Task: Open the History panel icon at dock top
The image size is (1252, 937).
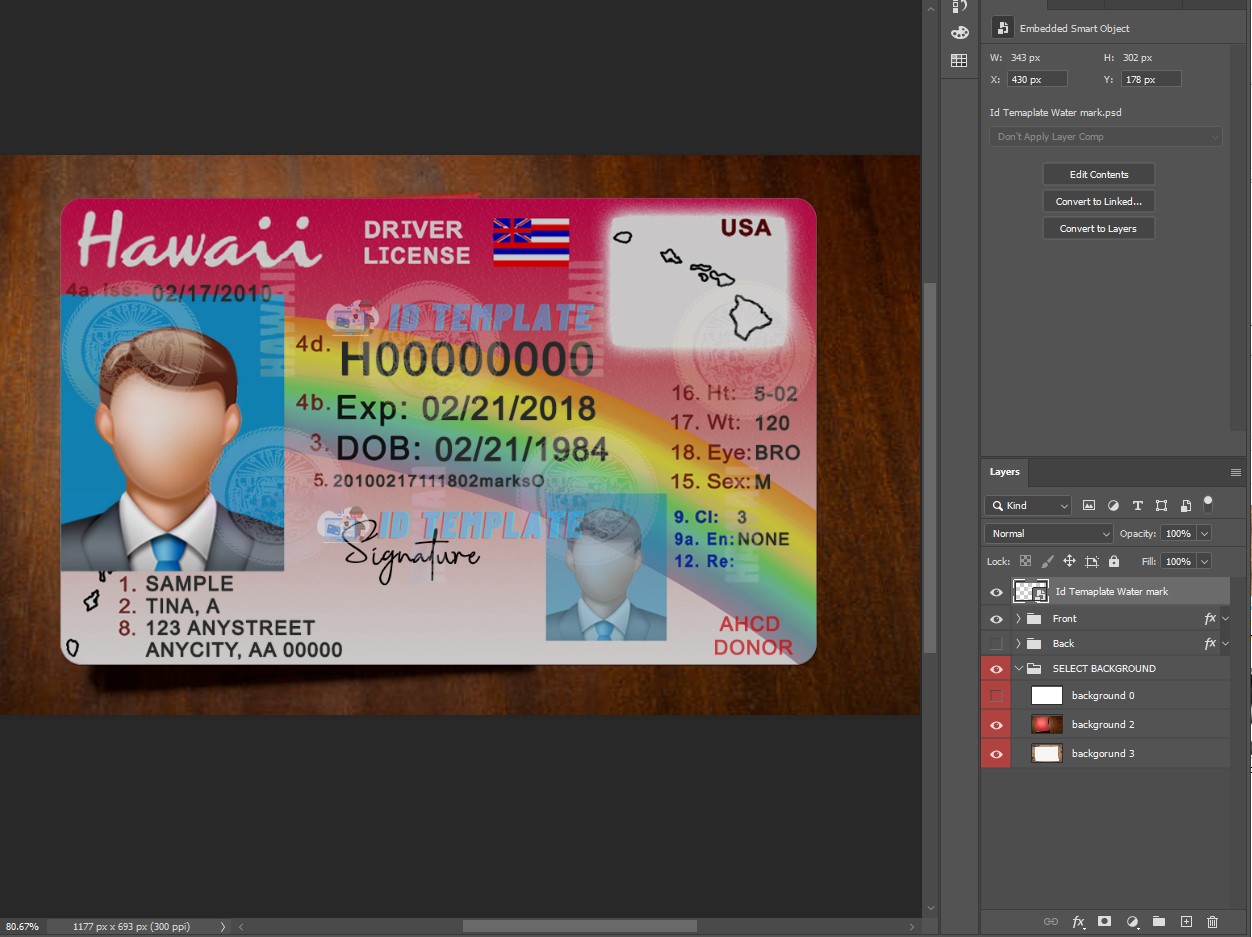Action: coord(959,6)
